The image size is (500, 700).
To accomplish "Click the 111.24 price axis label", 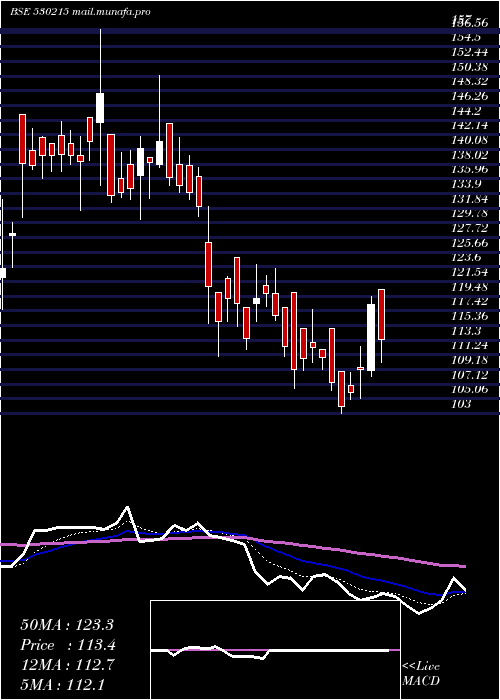I will tap(469, 346).
